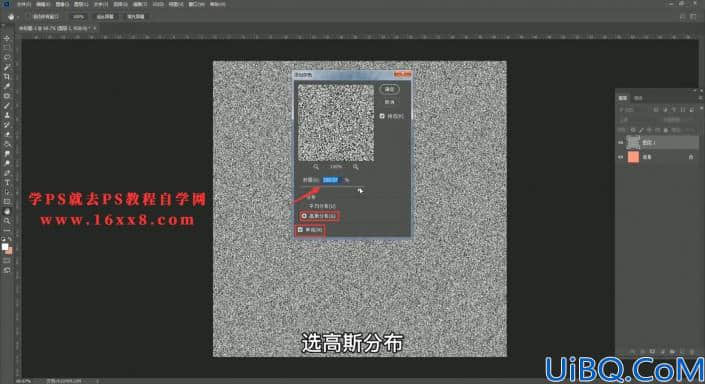705x384 pixels.
Task: Open the File menu
Action: point(24,4)
